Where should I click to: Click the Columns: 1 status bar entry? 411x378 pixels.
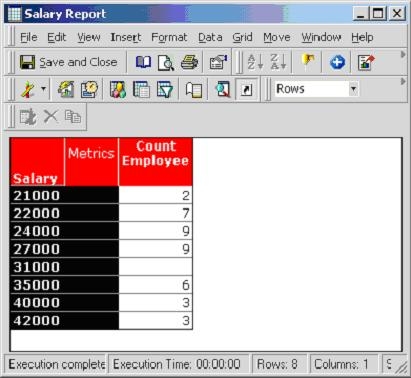click(x=344, y=364)
